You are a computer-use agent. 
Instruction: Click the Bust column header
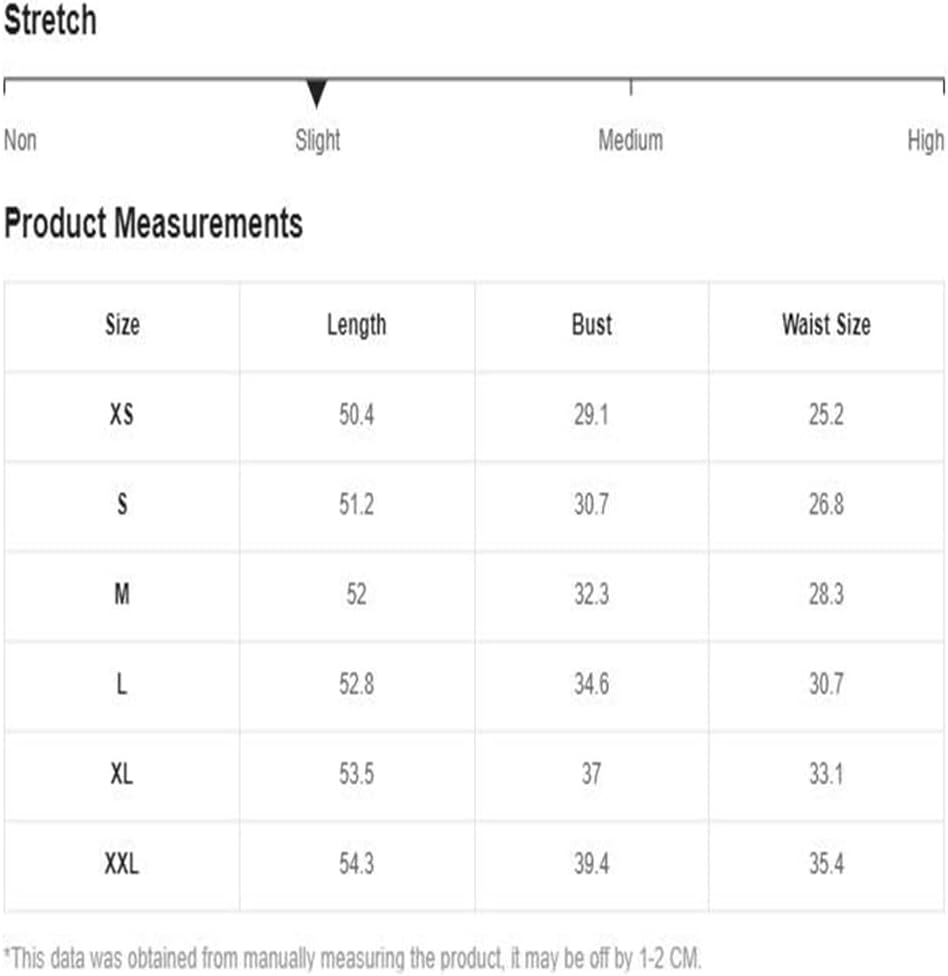click(x=592, y=325)
